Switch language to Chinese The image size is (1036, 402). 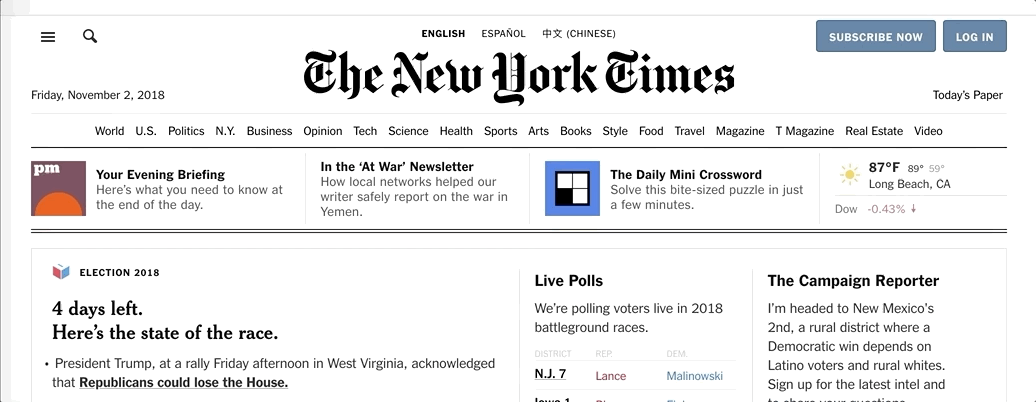[579, 34]
